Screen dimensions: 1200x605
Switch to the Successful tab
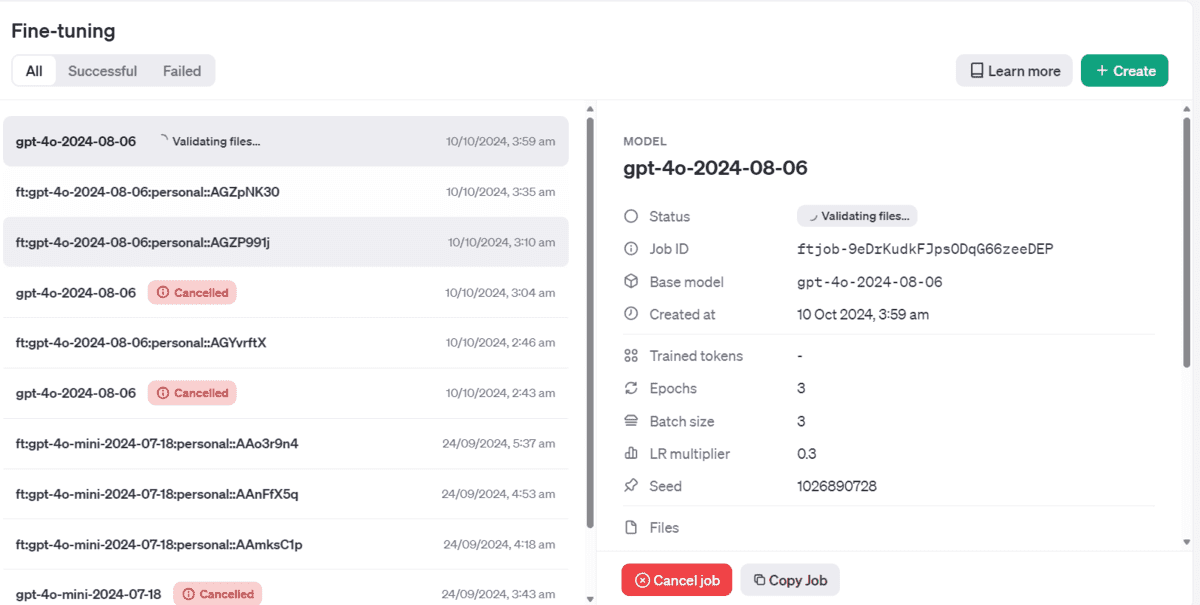(x=102, y=71)
